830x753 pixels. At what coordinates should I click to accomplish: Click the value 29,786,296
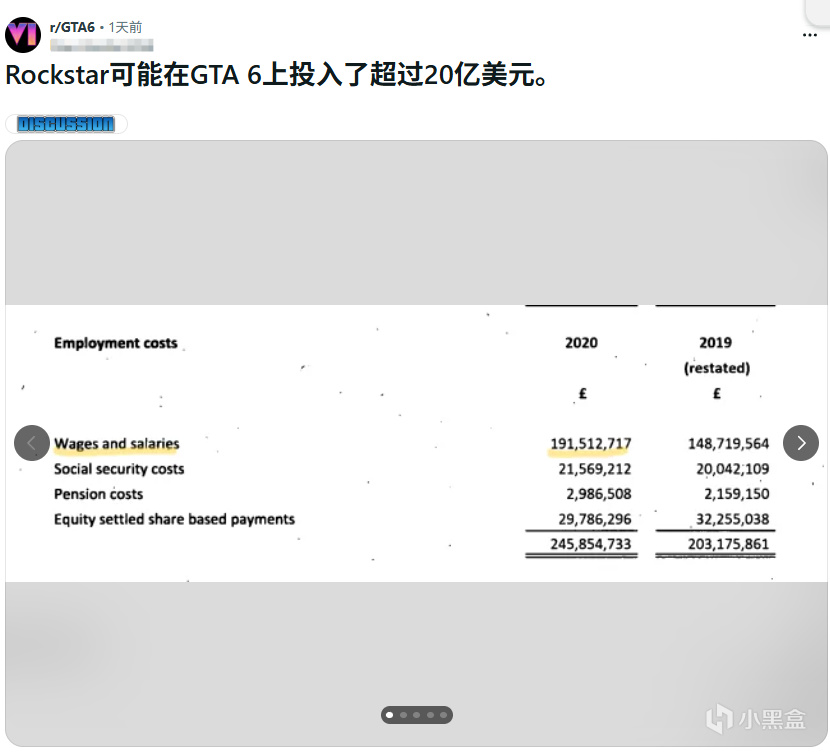pos(594,519)
